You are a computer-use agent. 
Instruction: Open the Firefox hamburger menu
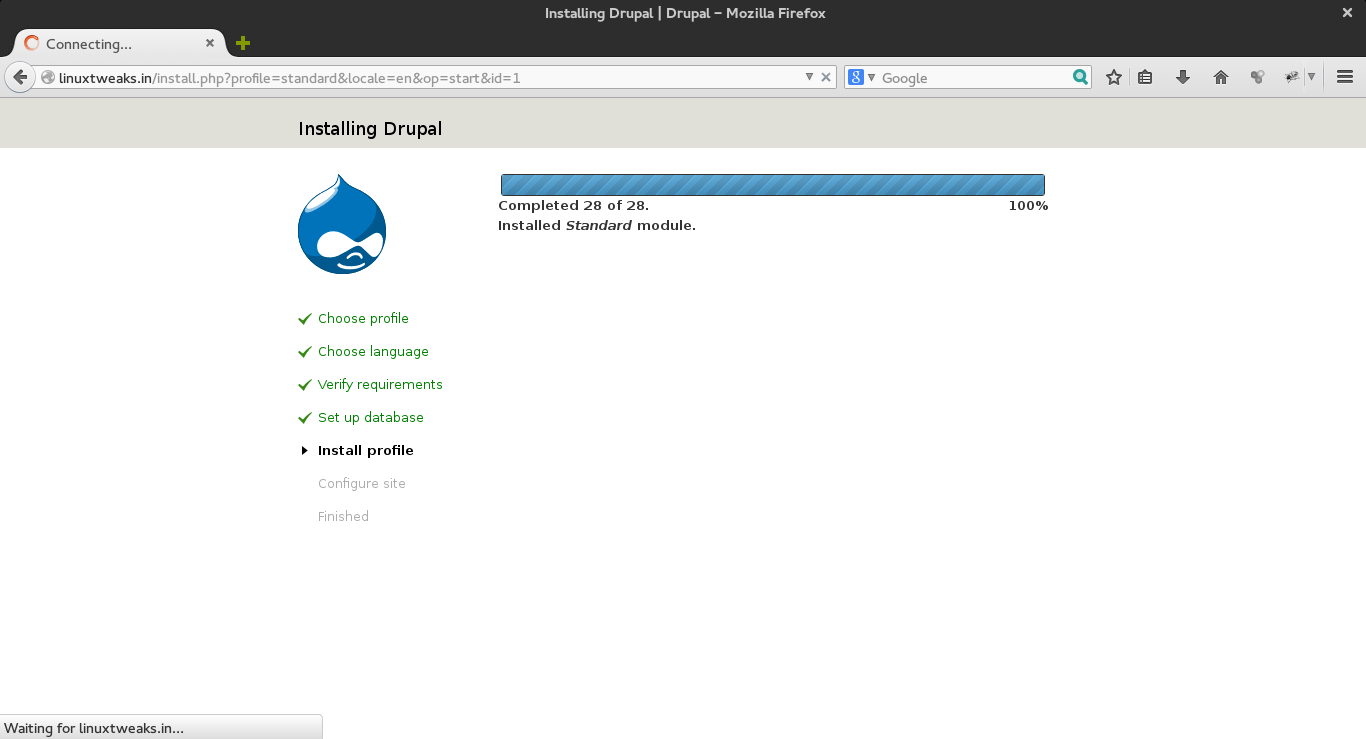[x=1345, y=76]
